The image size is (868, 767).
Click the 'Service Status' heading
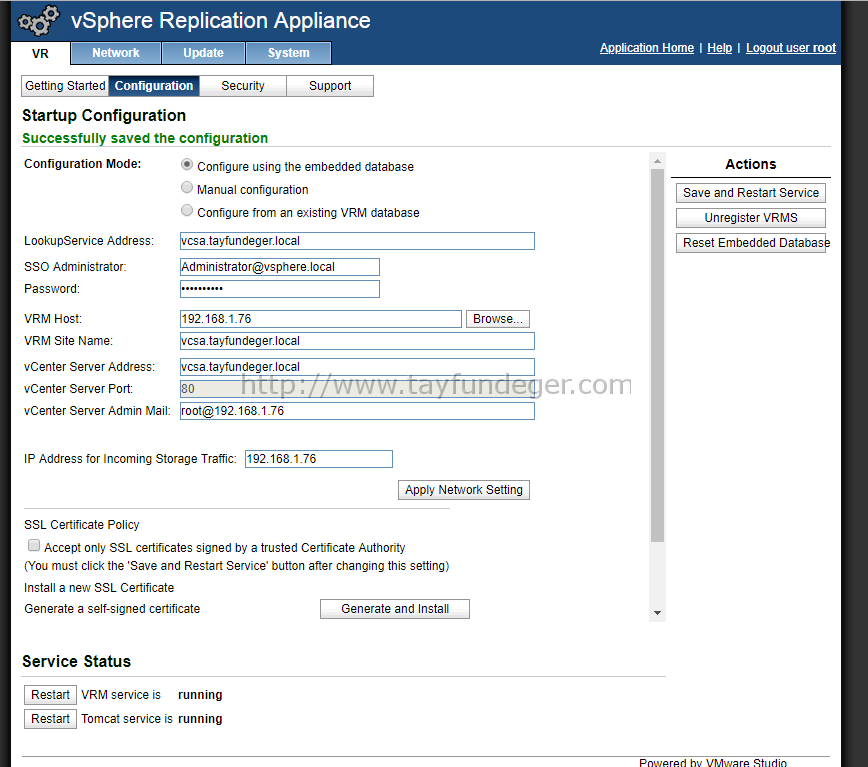pyautogui.click(x=76, y=661)
